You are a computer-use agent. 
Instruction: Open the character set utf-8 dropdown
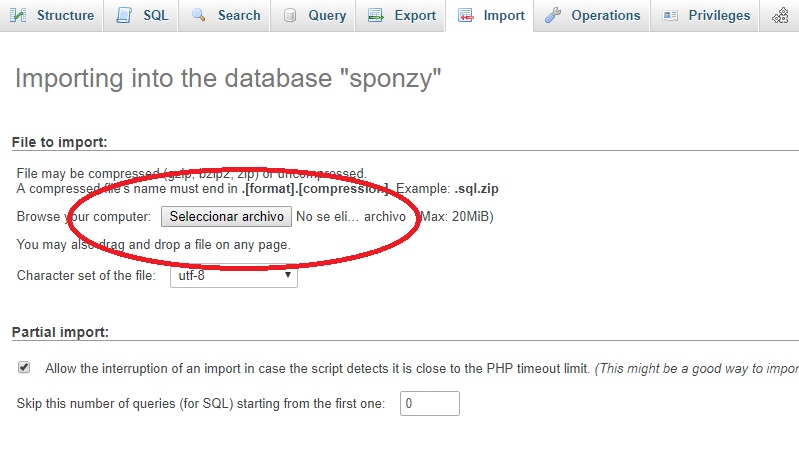(232, 275)
